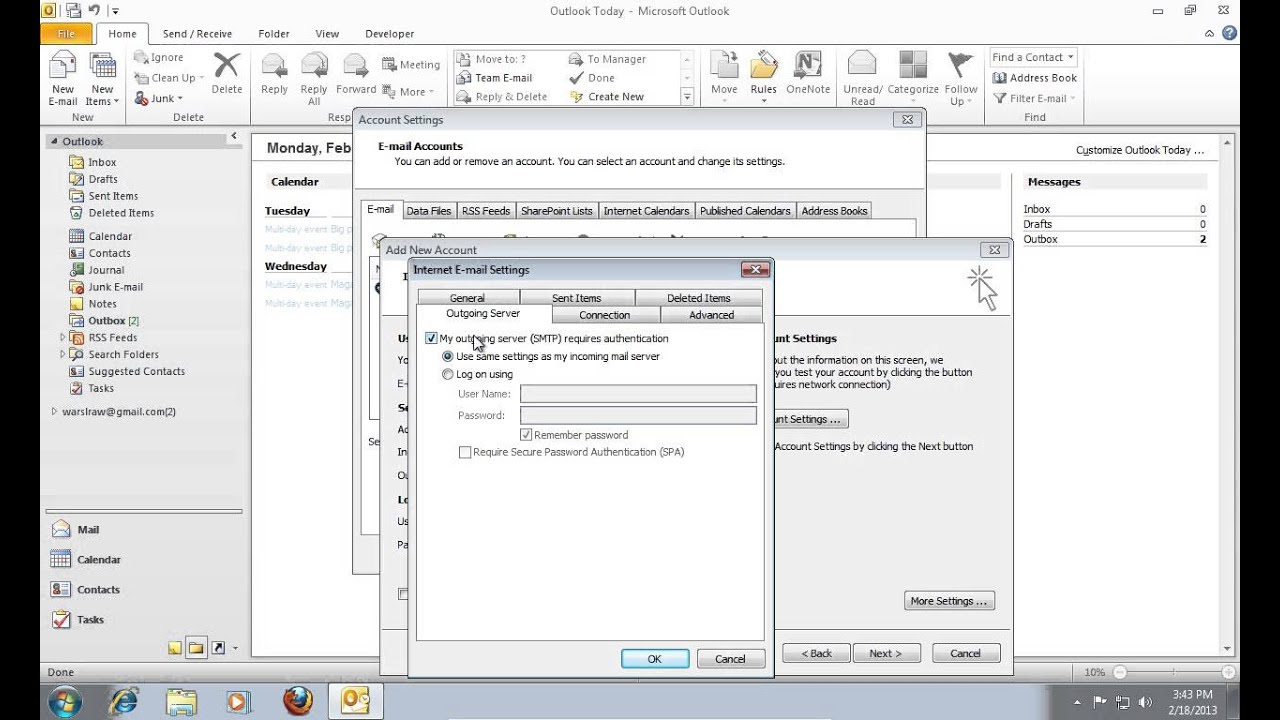
Task: Click the Back button in Add New Account
Action: (x=817, y=653)
